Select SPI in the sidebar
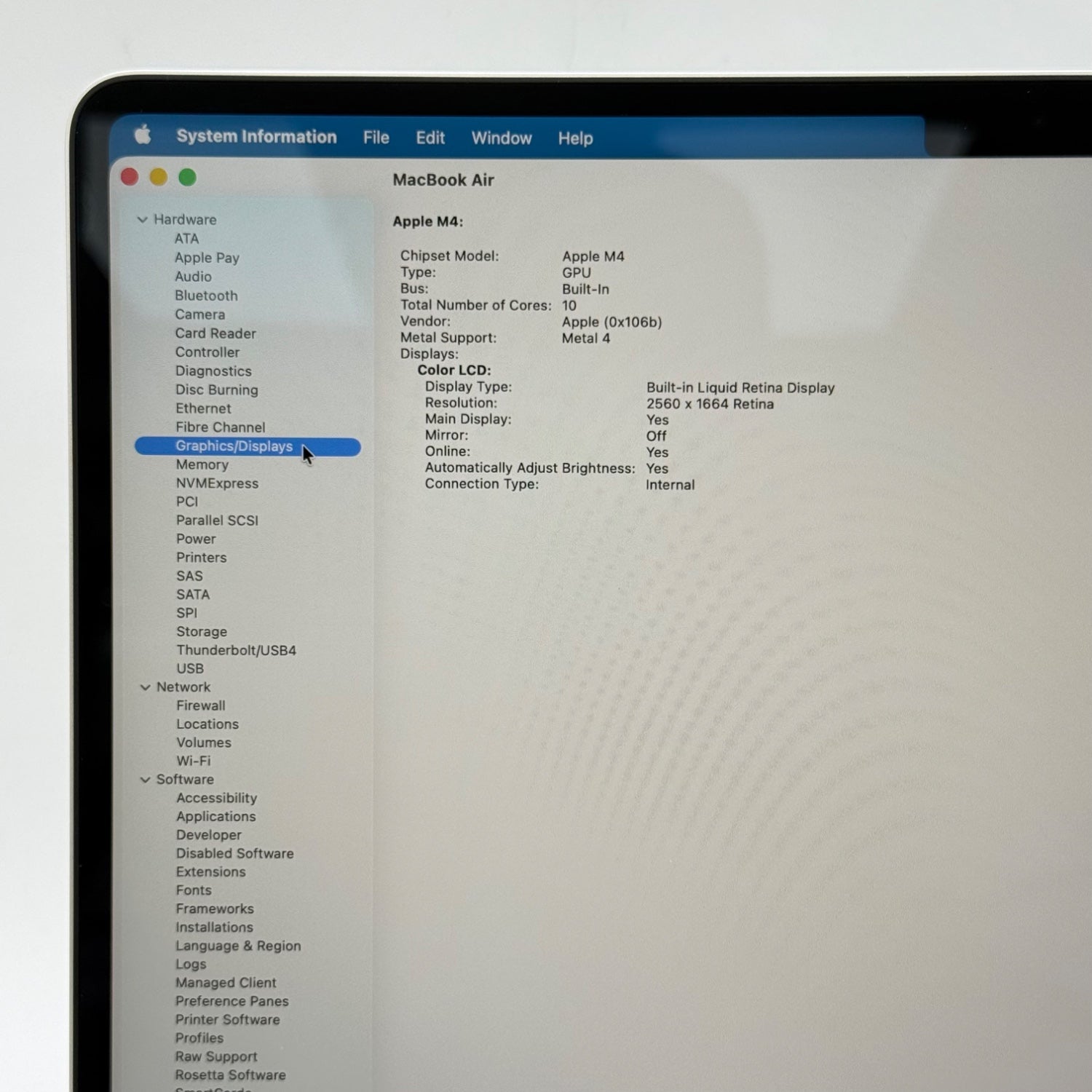Viewport: 1092px width, 1092px height. coord(186,613)
